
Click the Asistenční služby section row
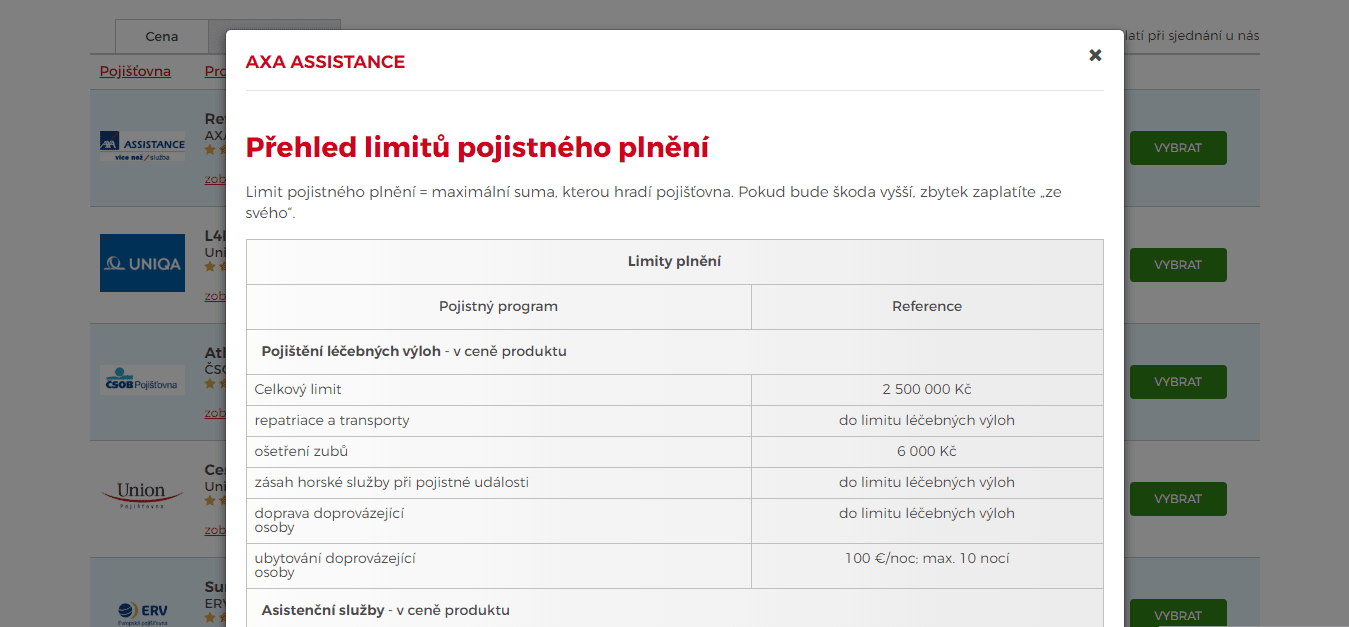coord(674,610)
